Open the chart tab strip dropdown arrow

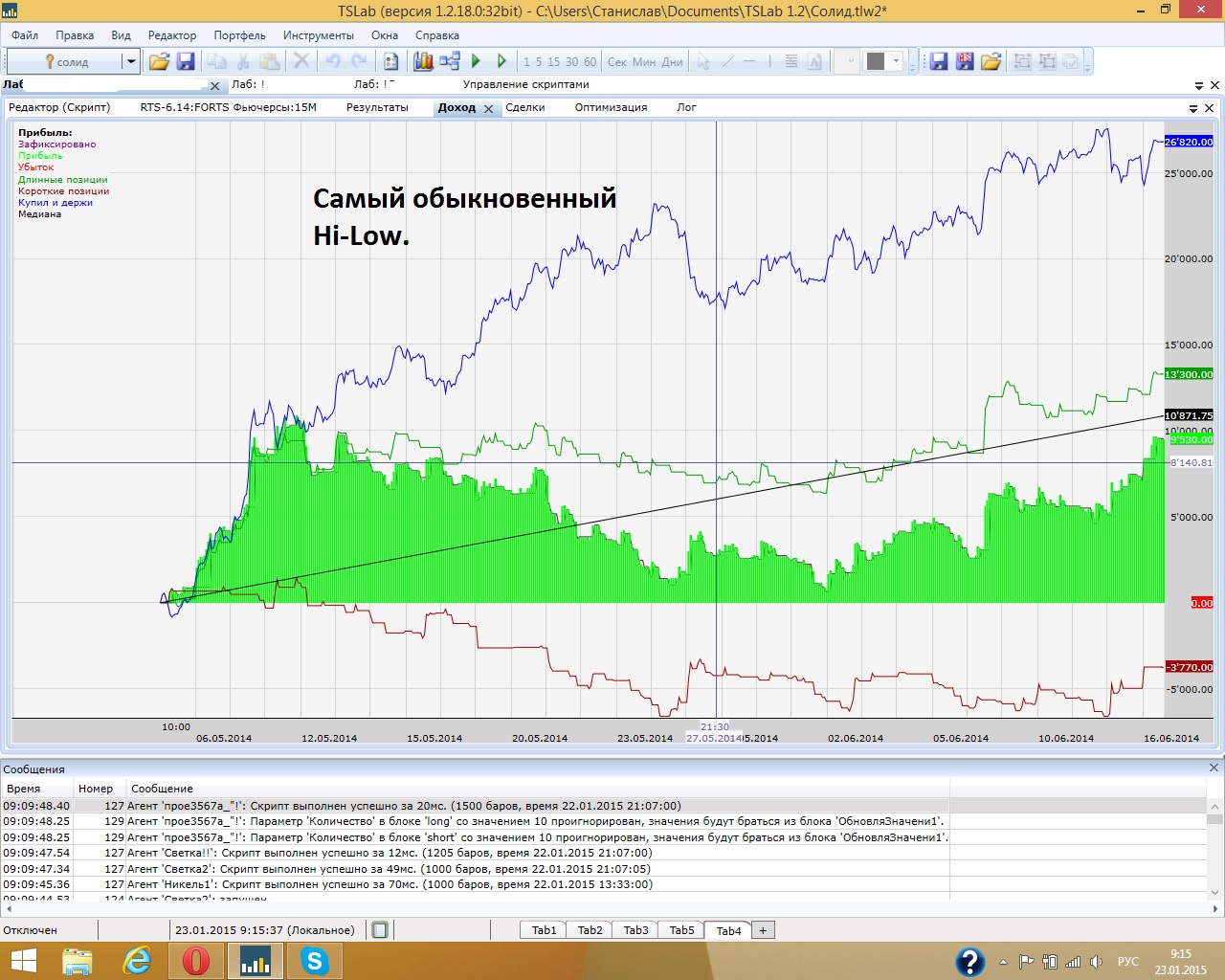tap(1193, 108)
